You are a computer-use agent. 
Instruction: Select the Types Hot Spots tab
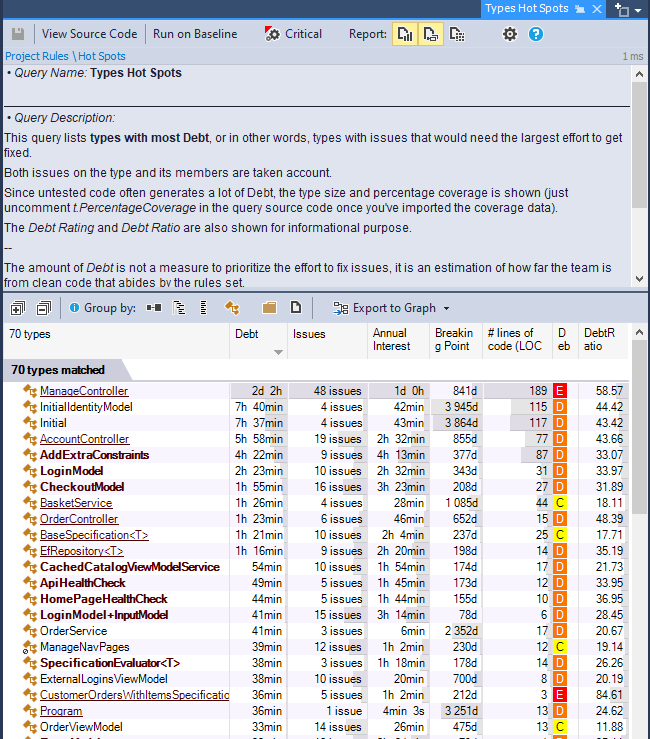coord(526,8)
